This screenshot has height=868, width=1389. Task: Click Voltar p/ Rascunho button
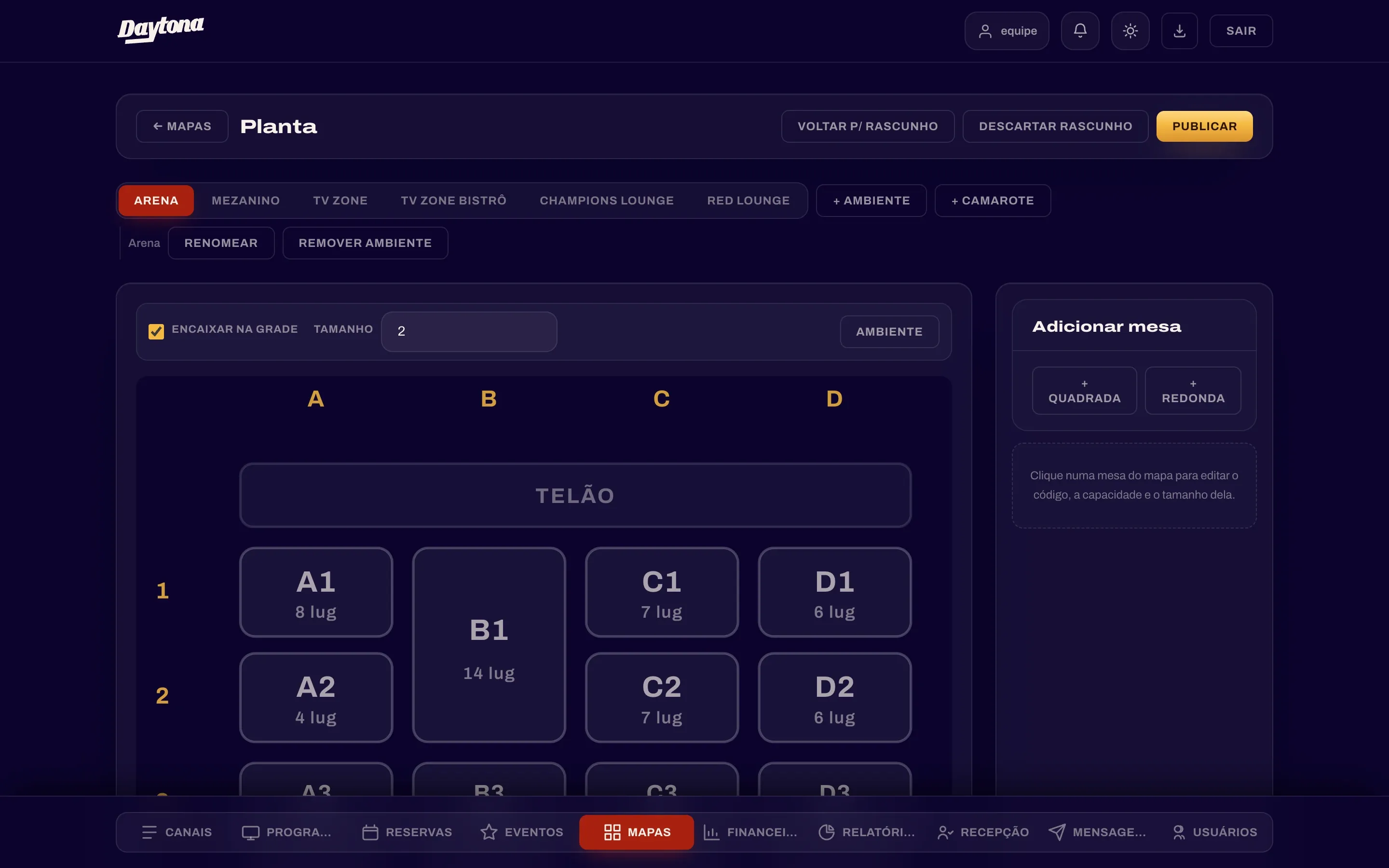[x=868, y=126]
